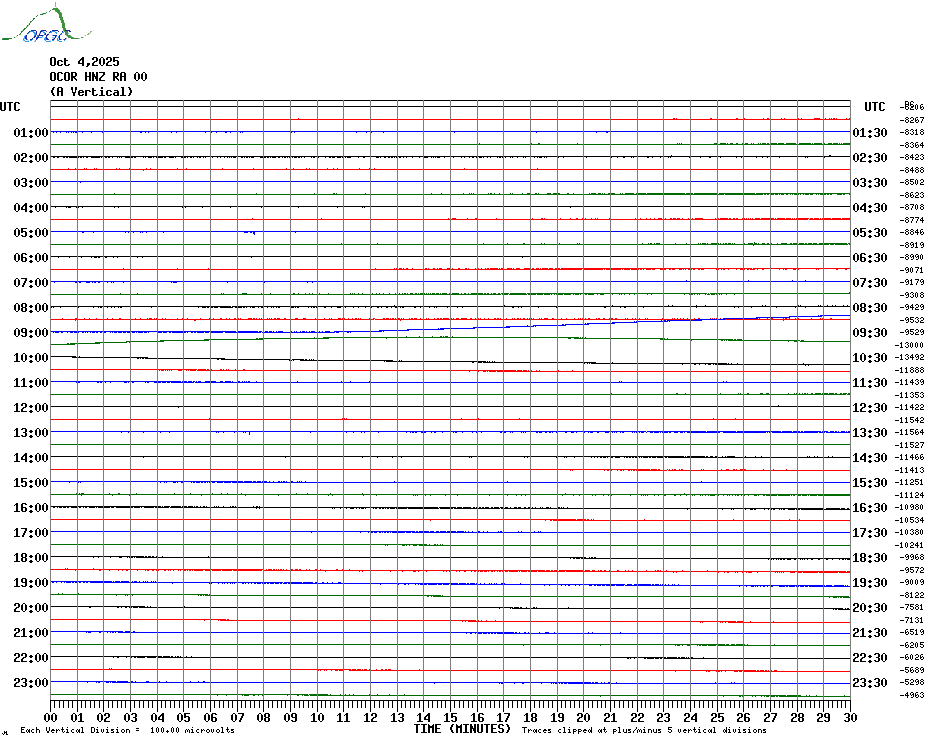Image resolution: width=930 pixels, height=744 pixels.
Task: Select the date text 'Oct 4,2025'
Action: (84, 62)
